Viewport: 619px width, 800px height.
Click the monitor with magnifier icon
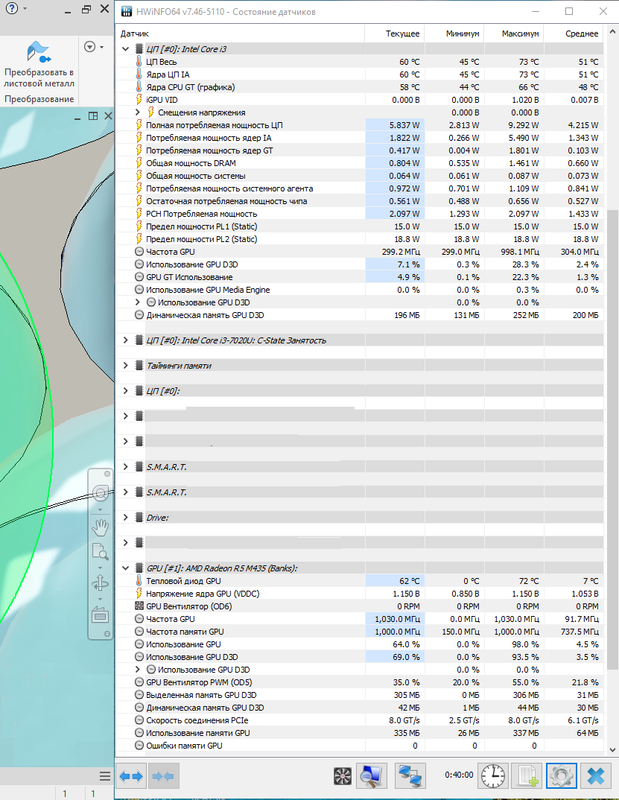pyautogui.click(x=371, y=776)
